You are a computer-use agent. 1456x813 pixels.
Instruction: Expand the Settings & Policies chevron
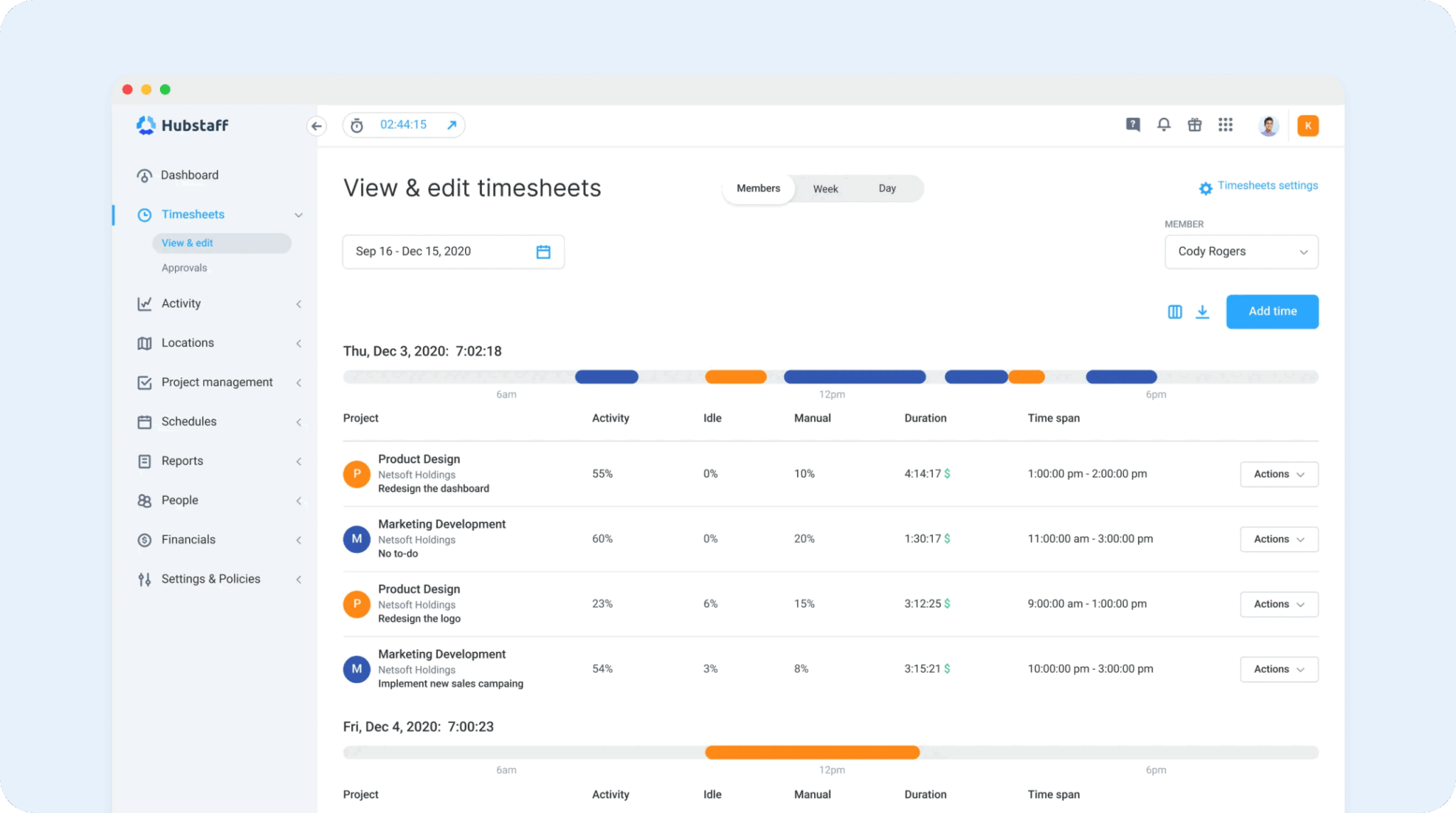299,579
